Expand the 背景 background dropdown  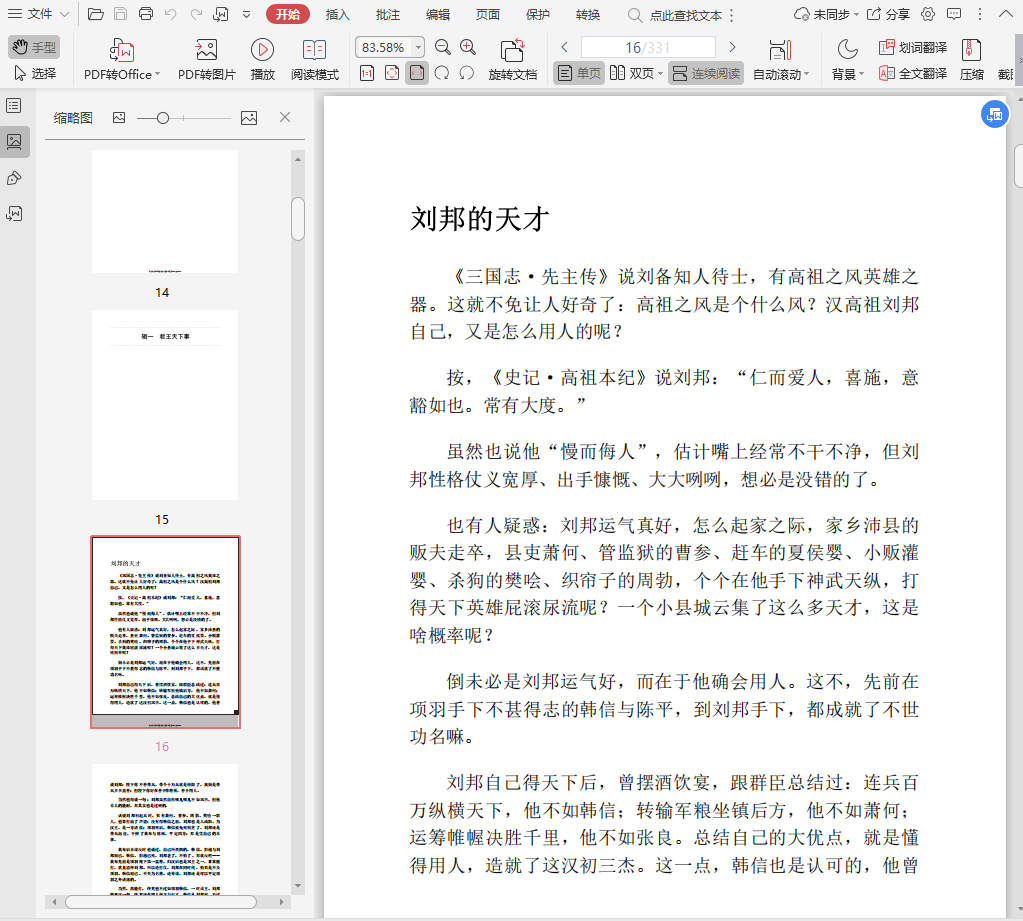pos(862,75)
